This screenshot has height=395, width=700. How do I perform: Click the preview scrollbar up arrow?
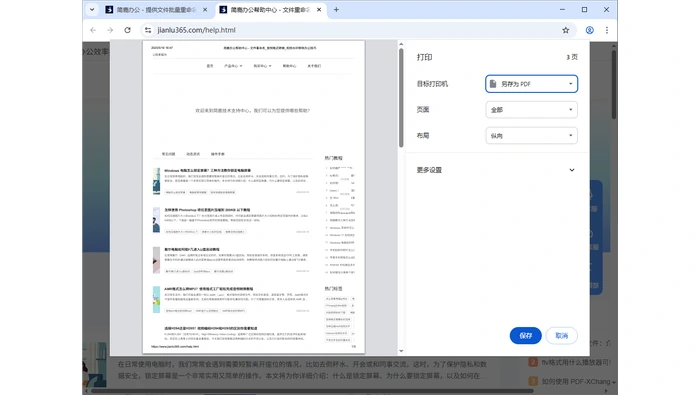click(401, 44)
